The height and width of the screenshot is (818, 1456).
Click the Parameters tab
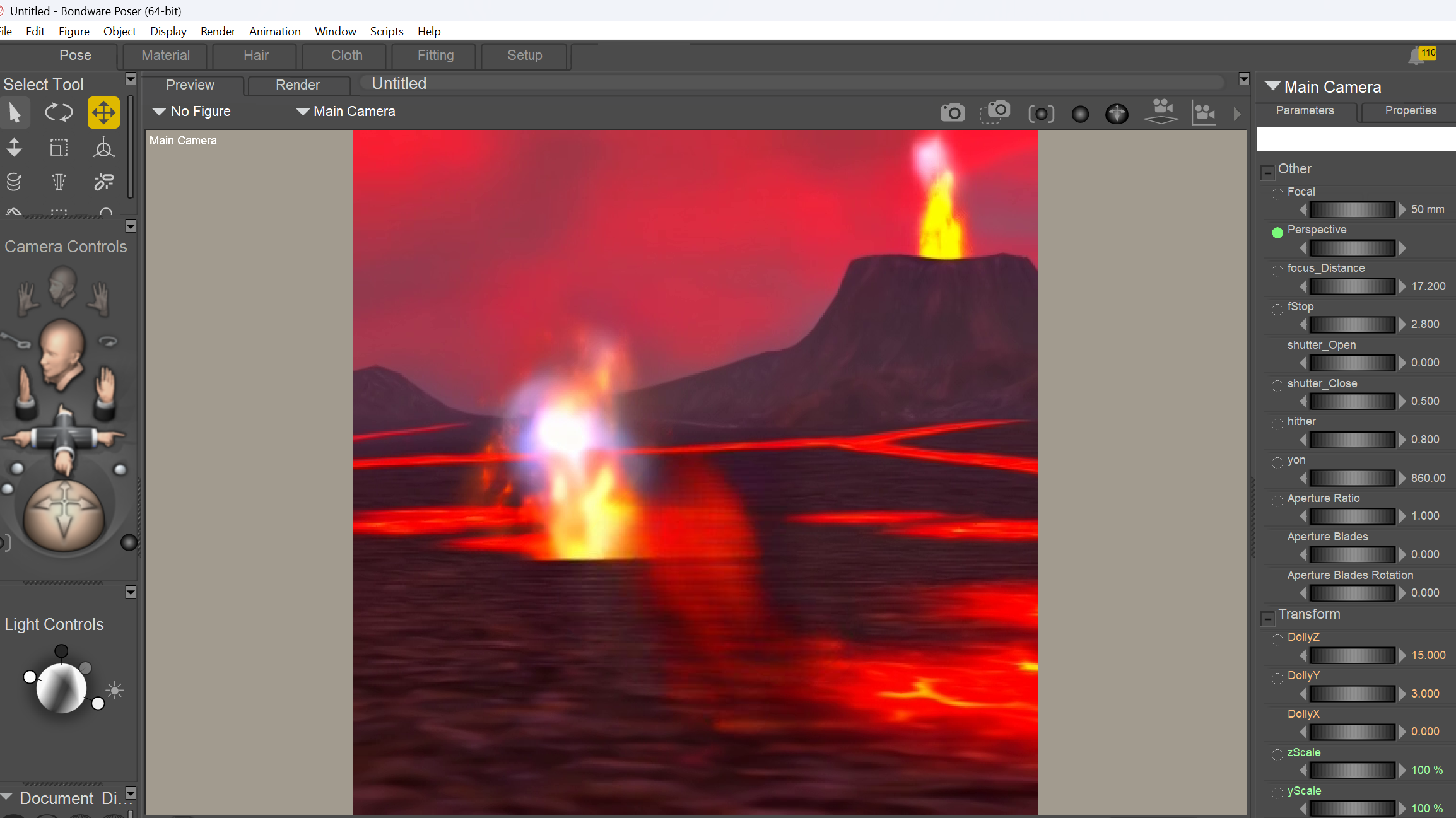[1305, 110]
